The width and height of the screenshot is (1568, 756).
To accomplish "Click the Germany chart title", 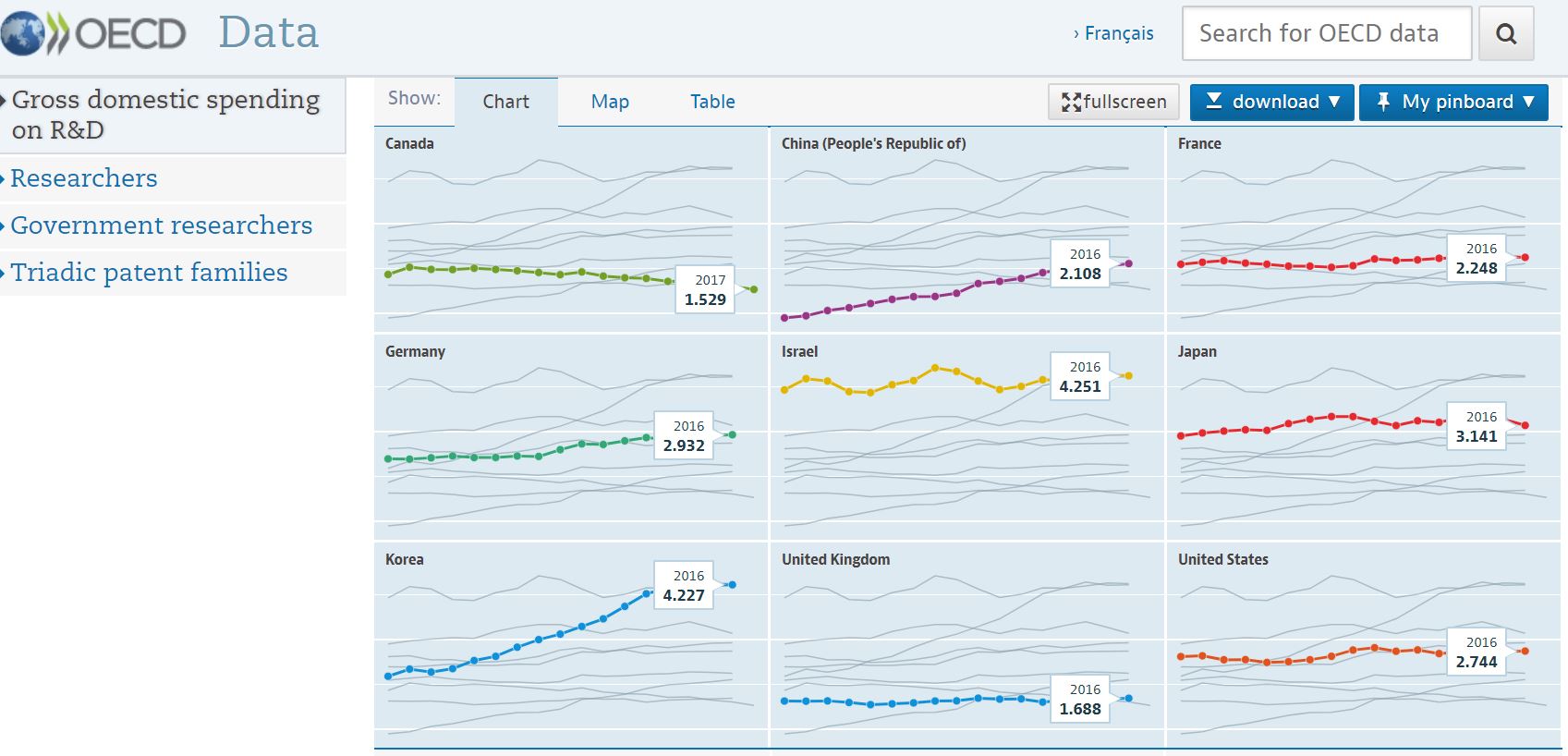I will 415,351.
